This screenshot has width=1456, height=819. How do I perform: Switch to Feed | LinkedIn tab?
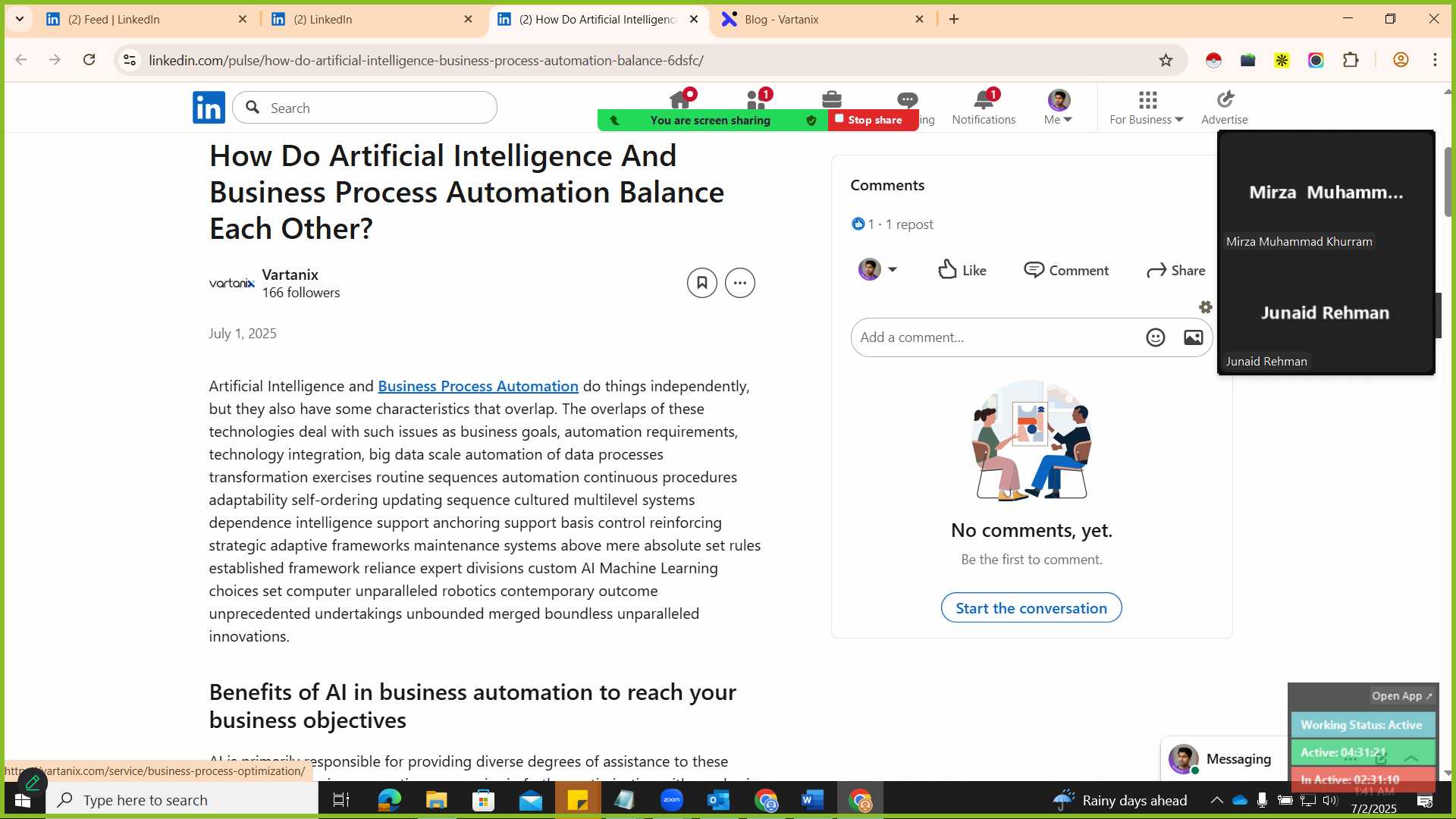(147, 19)
